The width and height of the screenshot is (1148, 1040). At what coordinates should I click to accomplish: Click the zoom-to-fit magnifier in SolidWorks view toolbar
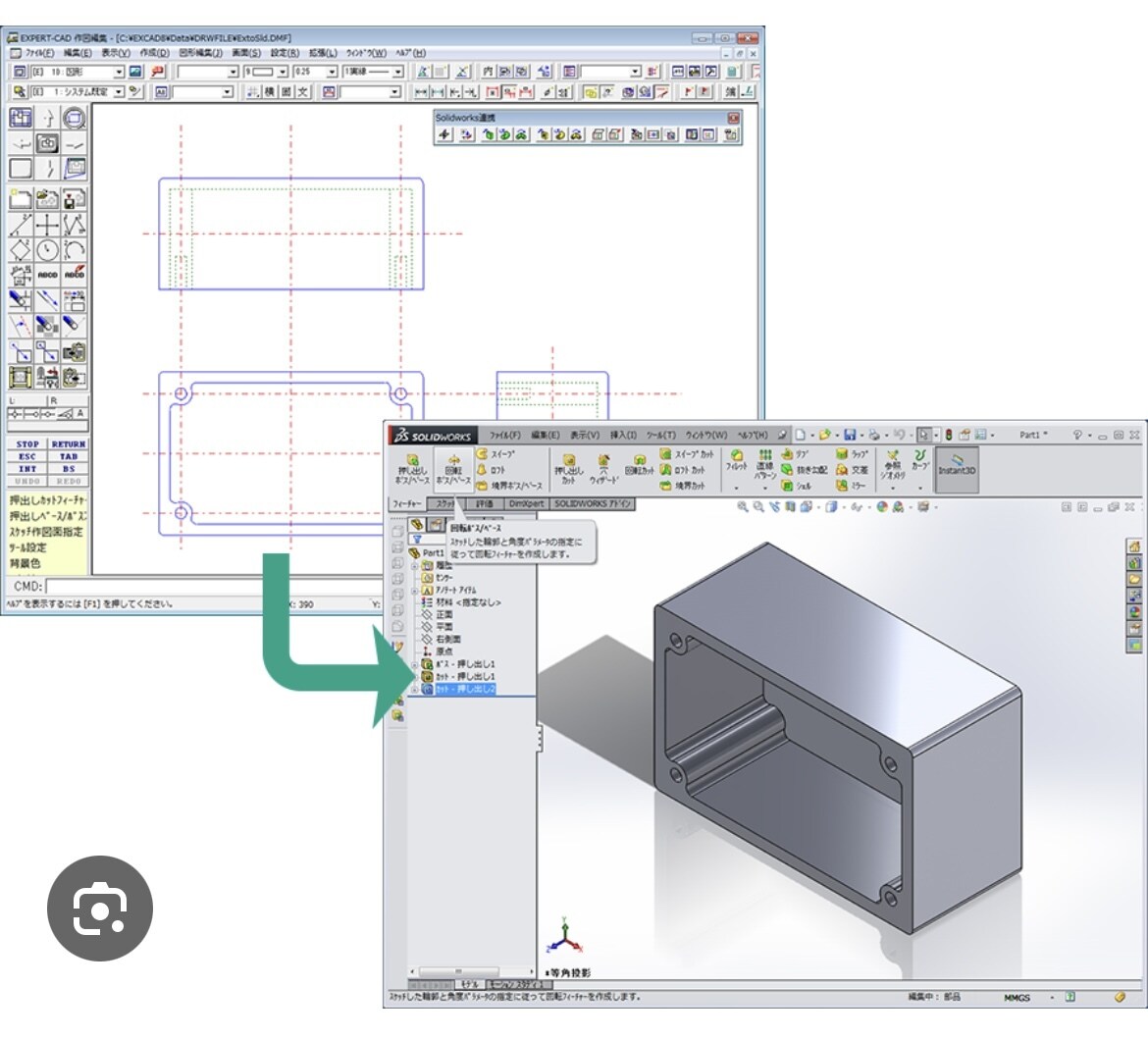coord(743,506)
